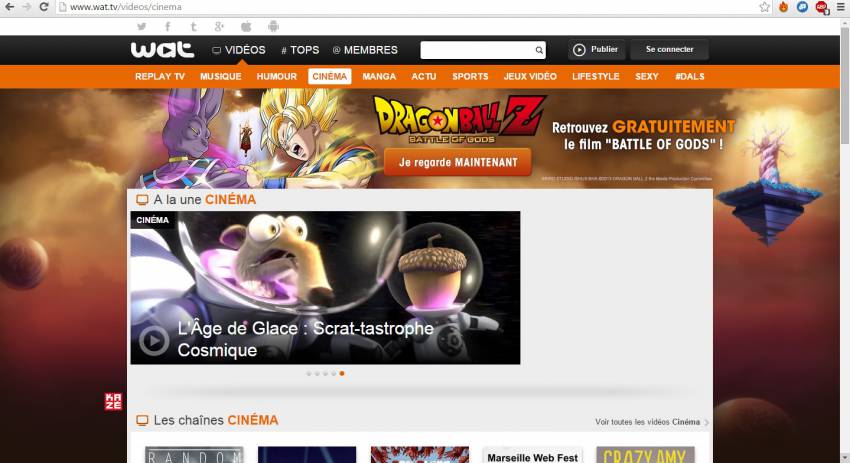Click the TV icon beside A la une

coord(142,200)
